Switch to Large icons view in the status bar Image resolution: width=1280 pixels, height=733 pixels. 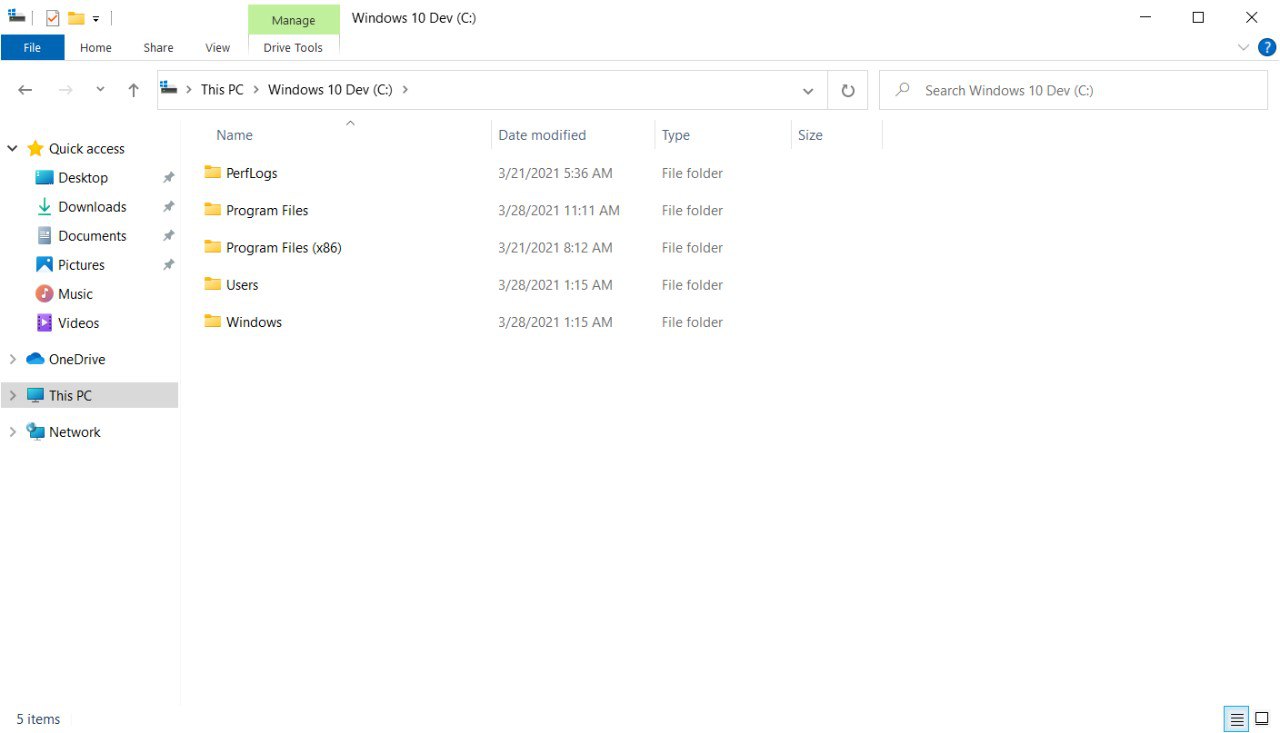pyautogui.click(x=1262, y=719)
